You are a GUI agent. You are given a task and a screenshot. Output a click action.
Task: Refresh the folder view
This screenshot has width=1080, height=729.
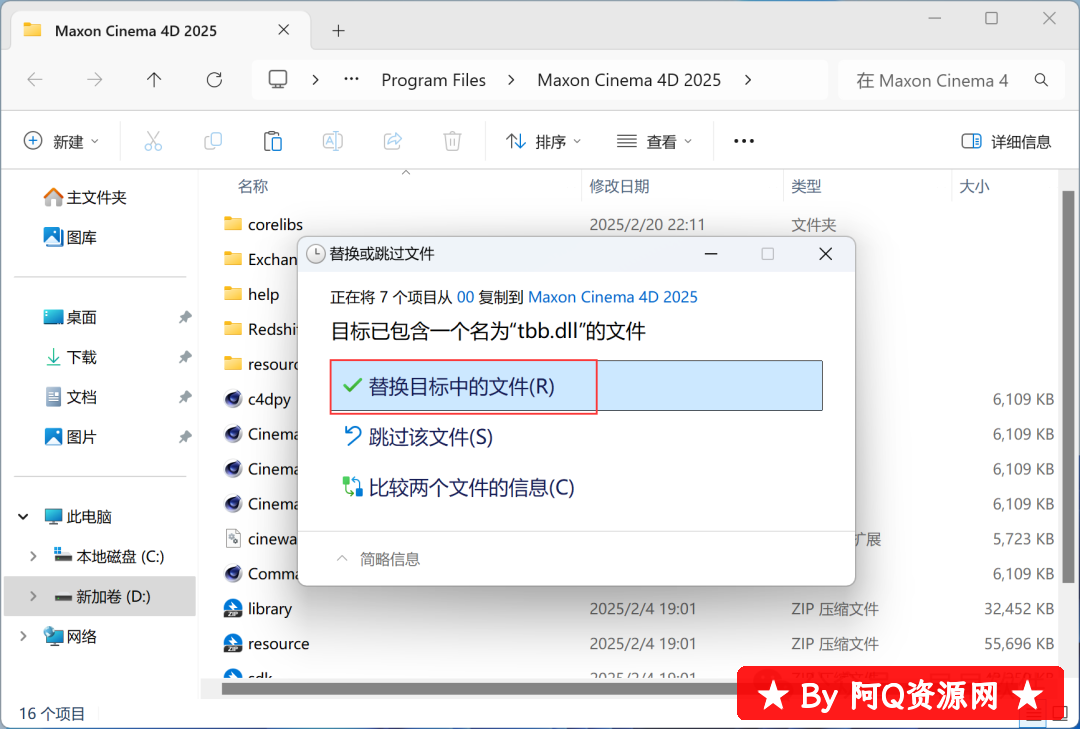[x=214, y=80]
